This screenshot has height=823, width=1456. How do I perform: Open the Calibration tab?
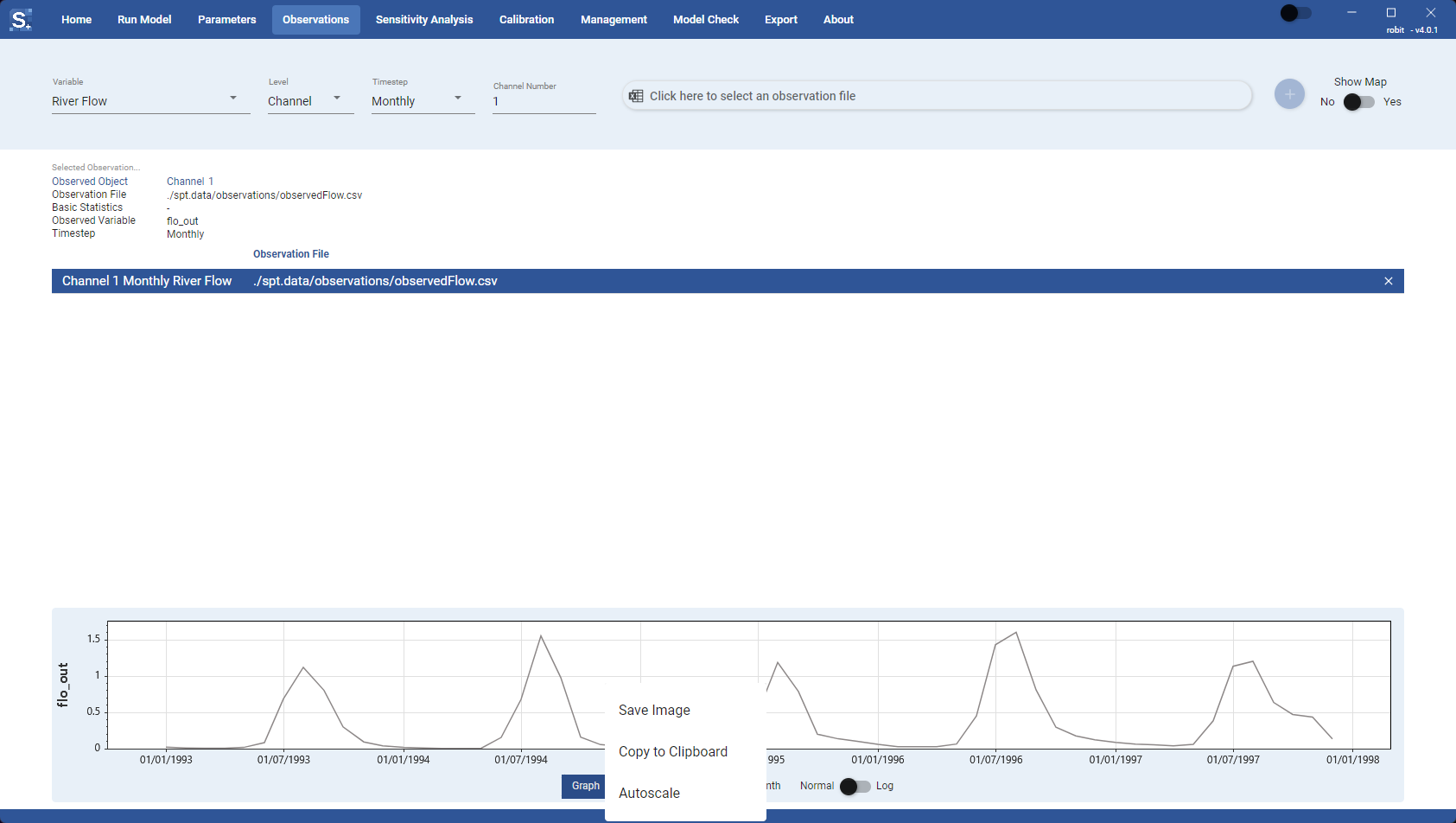coord(526,19)
